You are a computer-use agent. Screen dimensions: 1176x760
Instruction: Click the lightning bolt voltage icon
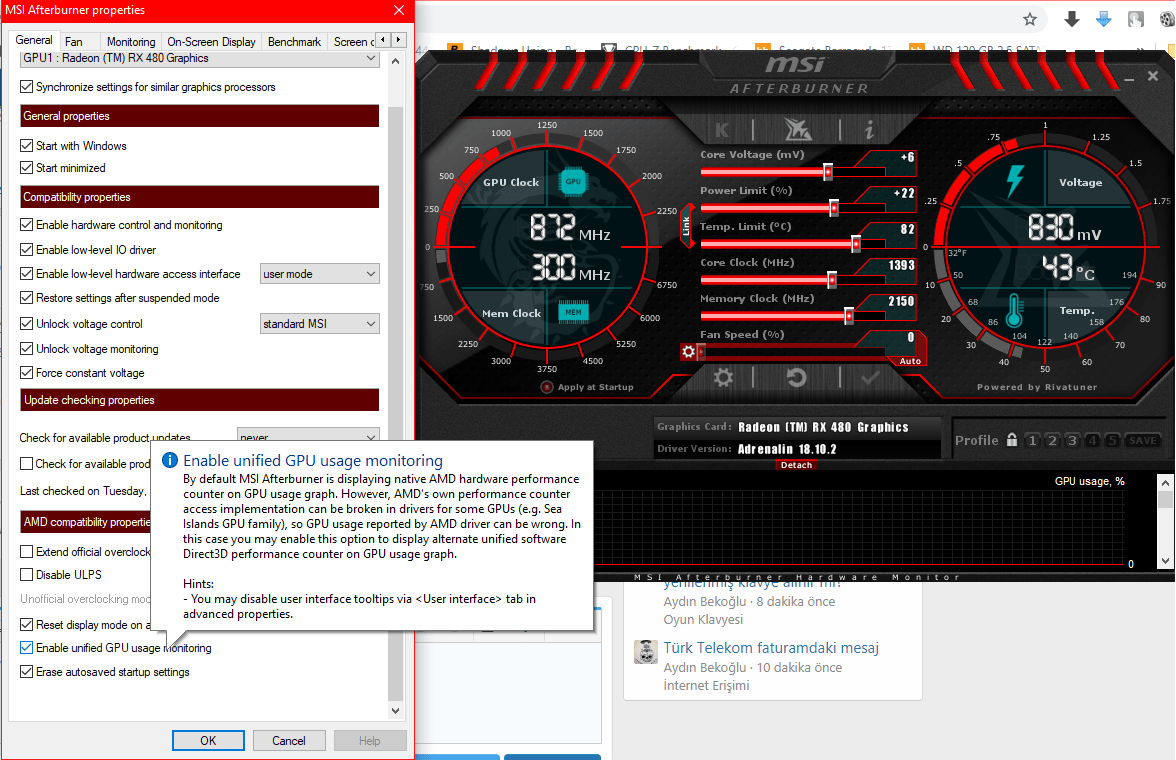1015,181
